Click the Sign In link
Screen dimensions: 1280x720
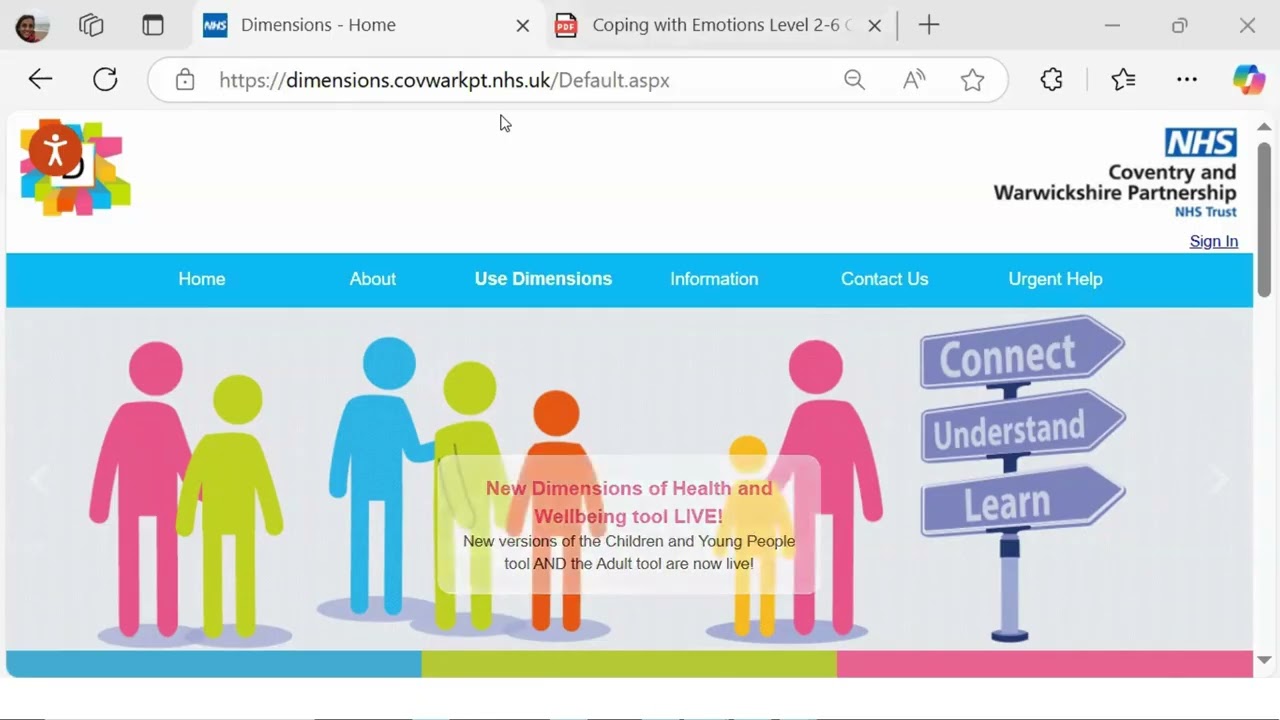pos(1214,241)
